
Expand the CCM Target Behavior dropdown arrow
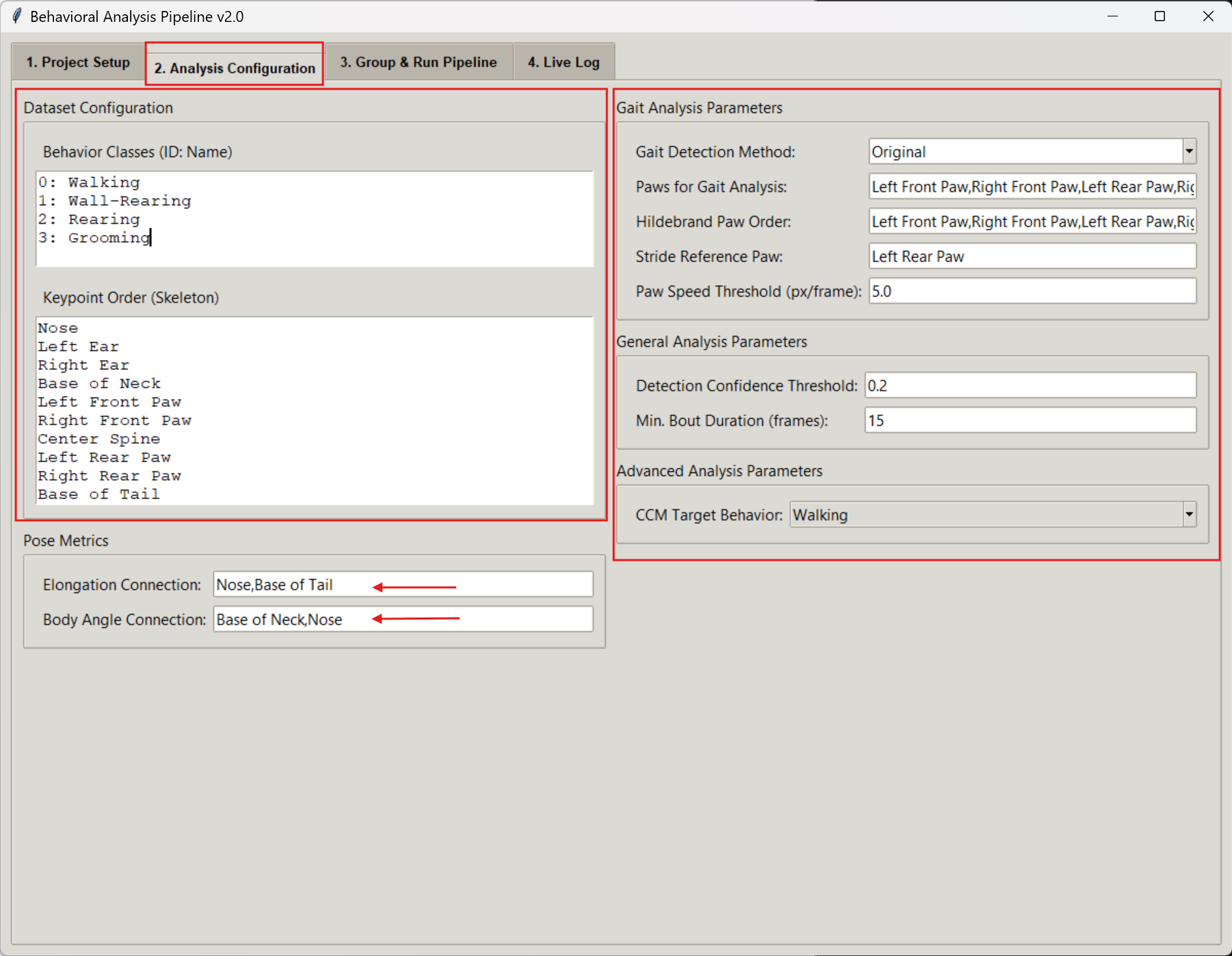(1189, 514)
